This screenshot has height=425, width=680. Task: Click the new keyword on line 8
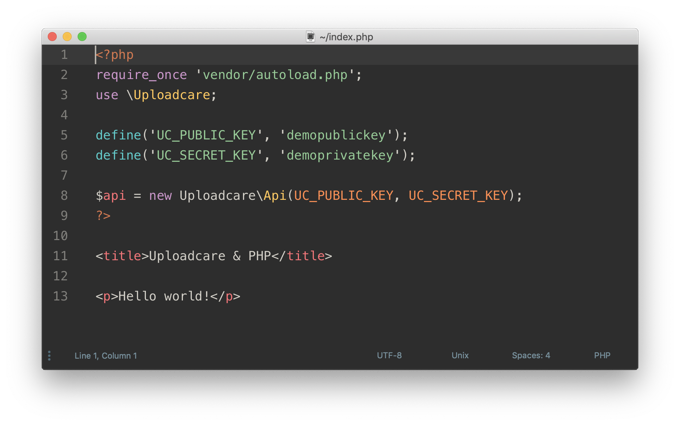[160, 196]
